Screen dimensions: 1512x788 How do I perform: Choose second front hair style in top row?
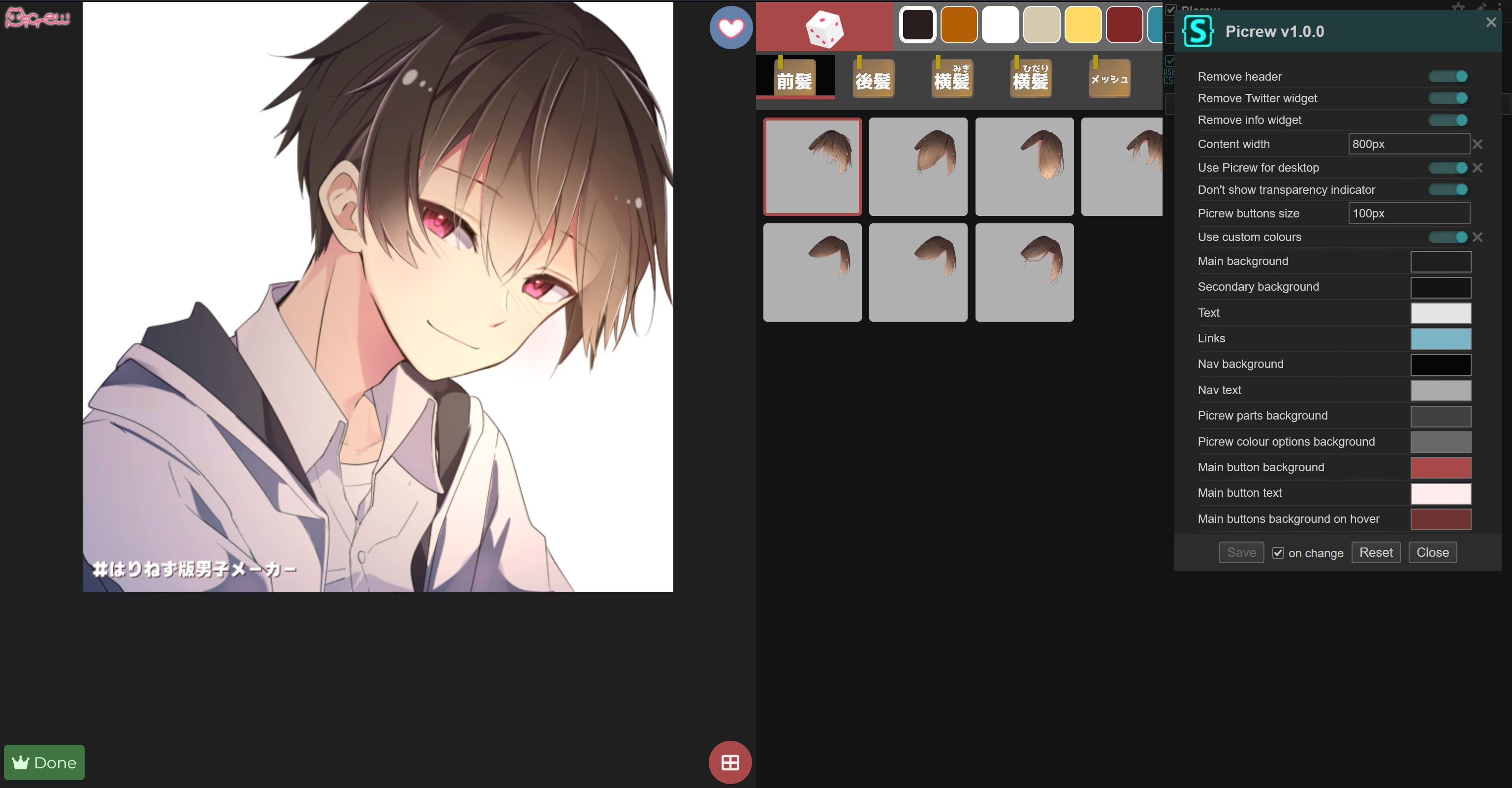918,167
